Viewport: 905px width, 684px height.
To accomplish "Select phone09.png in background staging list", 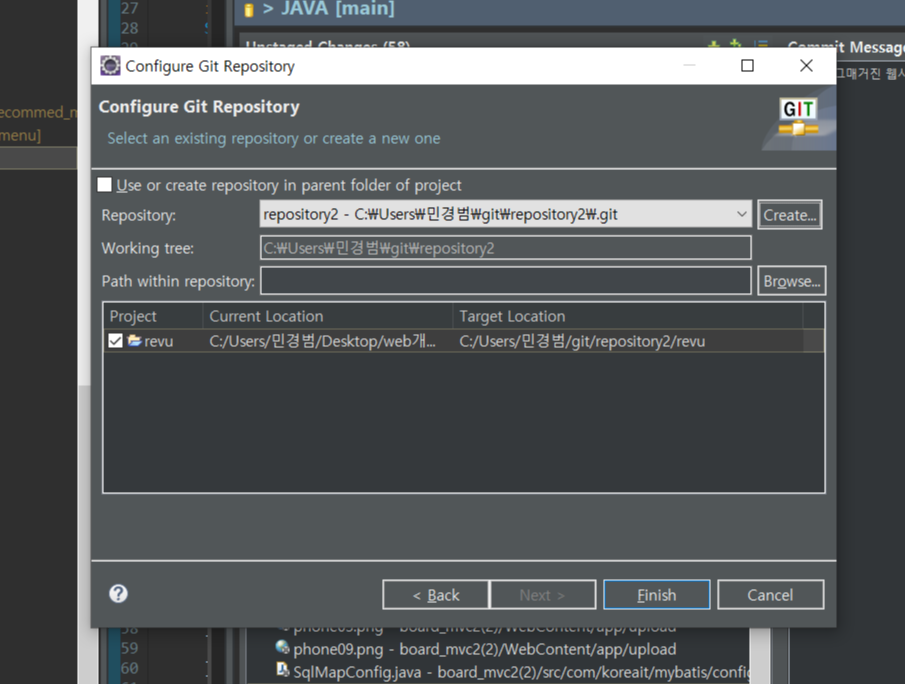I will click(484, 649).
